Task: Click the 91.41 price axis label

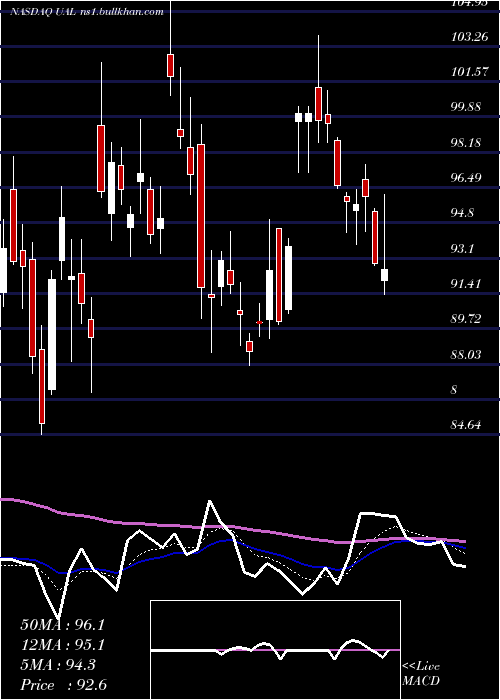Action: [x=467, y=283]
